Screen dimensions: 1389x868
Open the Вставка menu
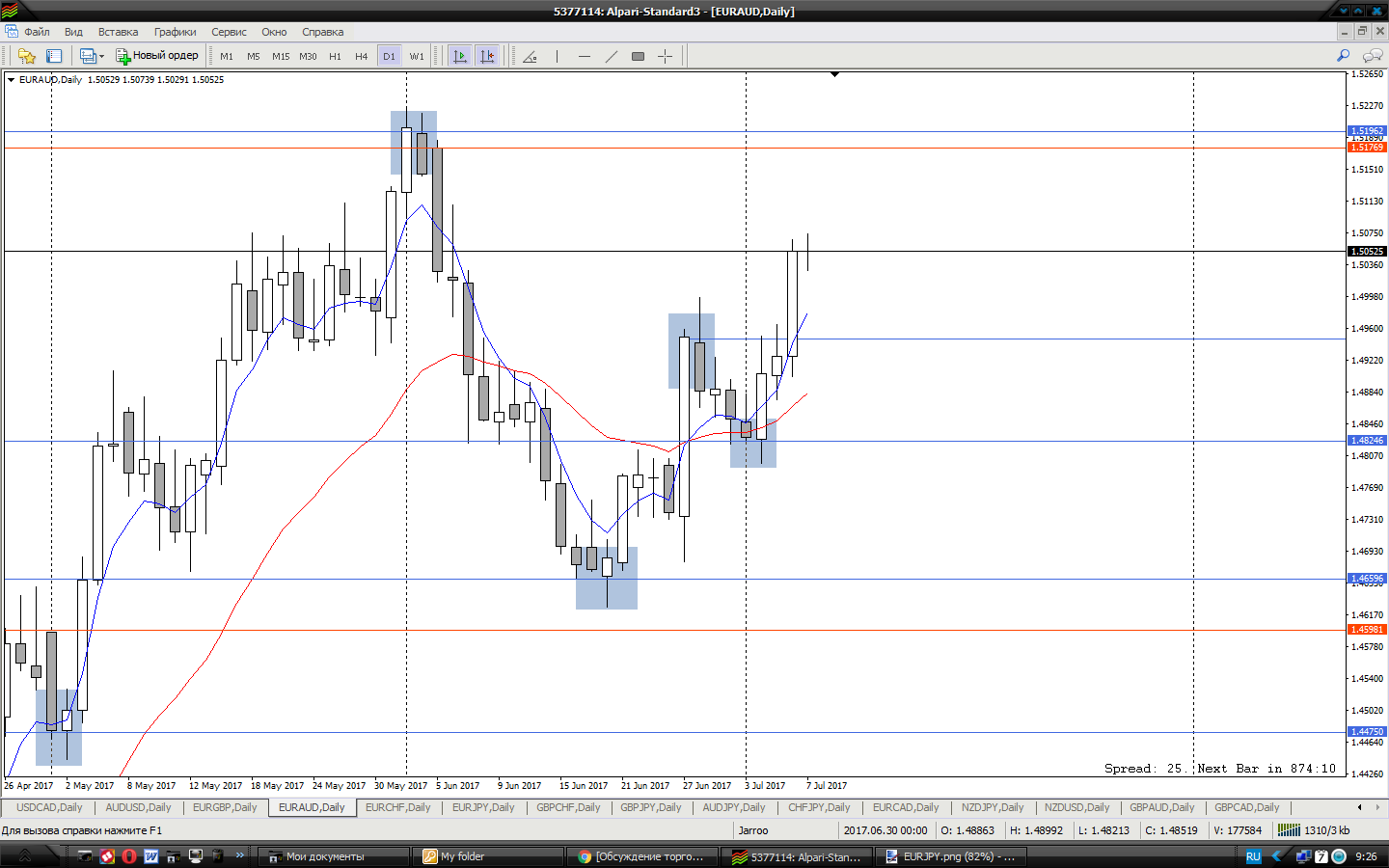point(118,32)
